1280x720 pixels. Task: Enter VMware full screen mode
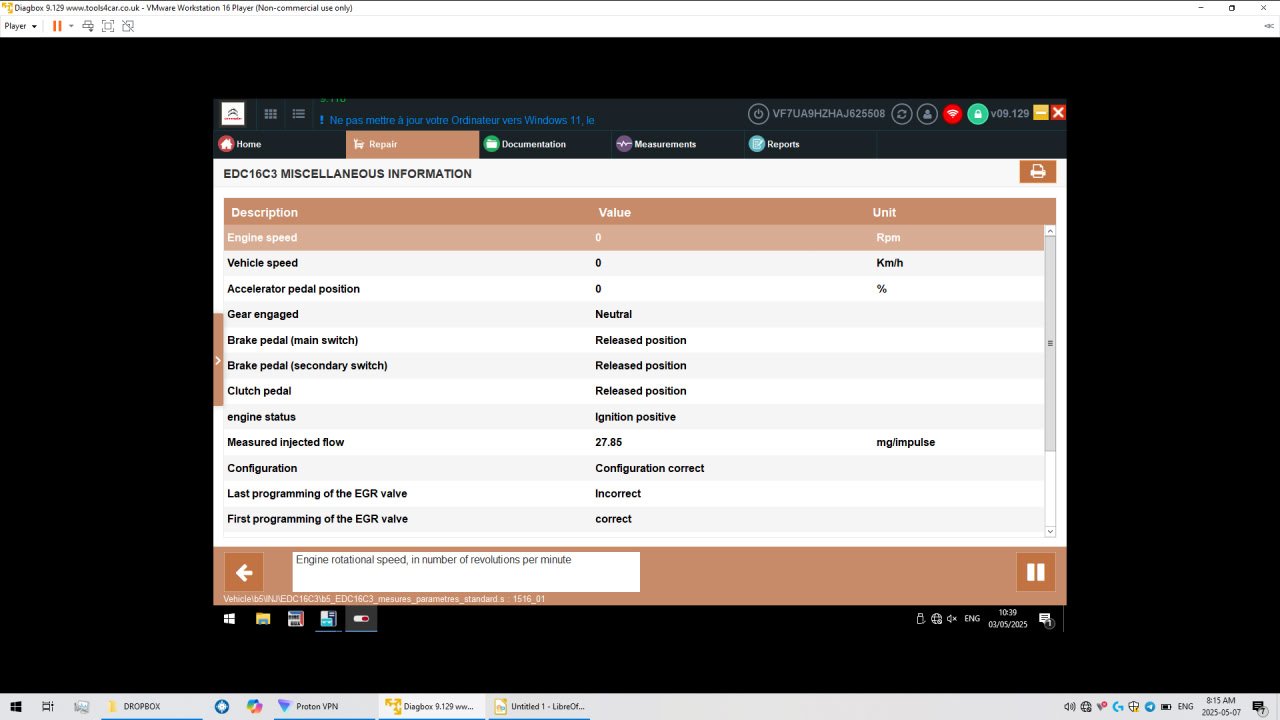click(x=108, y=26)
